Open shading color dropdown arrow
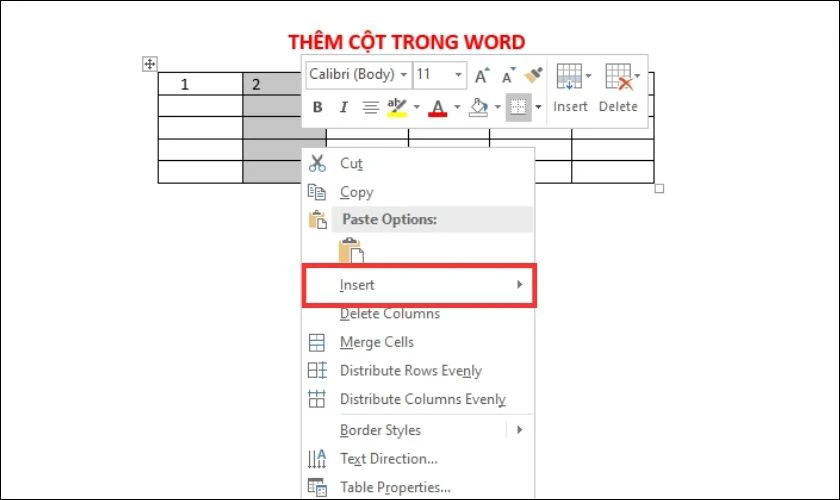This screenshot has width=840, height=500. (497, 107)
